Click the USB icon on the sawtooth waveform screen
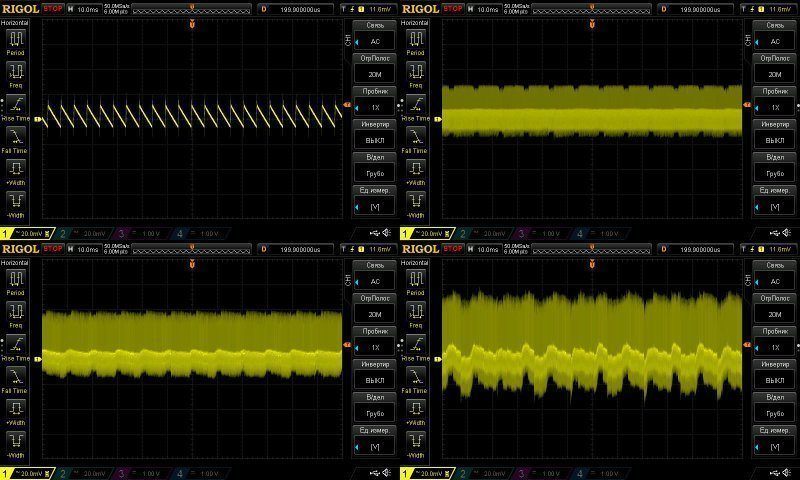This screenshot has height=480, width=800. 375,233
